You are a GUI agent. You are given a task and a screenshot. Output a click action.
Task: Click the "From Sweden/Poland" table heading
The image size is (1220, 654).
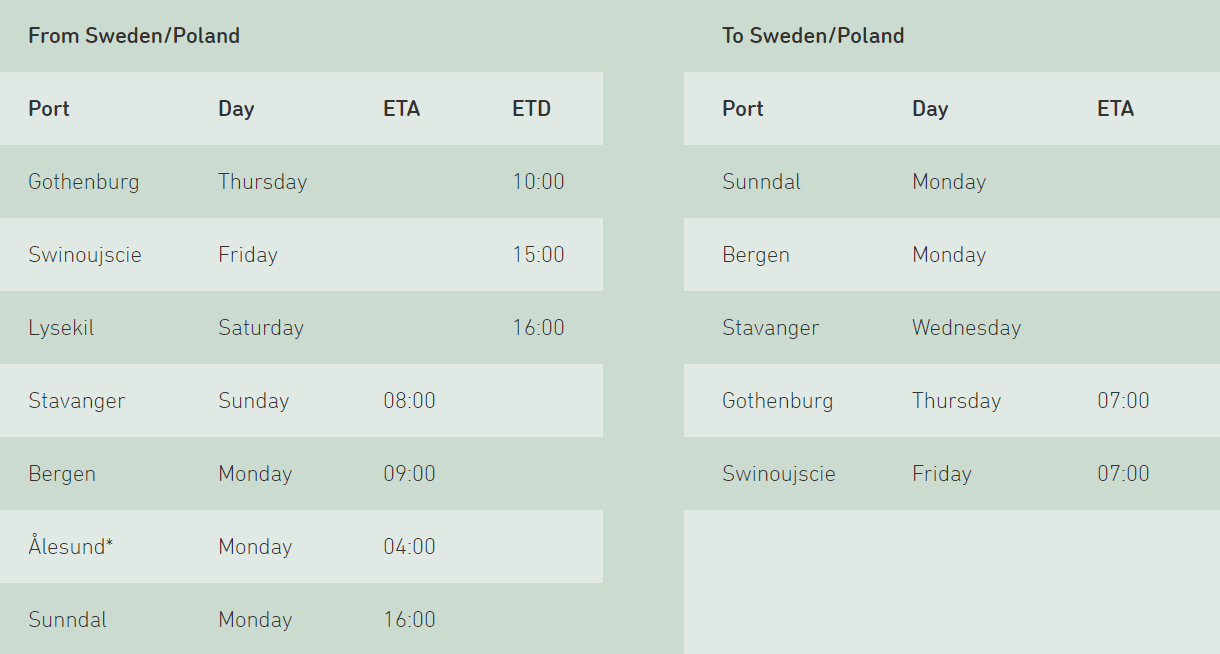coord(134,36)
